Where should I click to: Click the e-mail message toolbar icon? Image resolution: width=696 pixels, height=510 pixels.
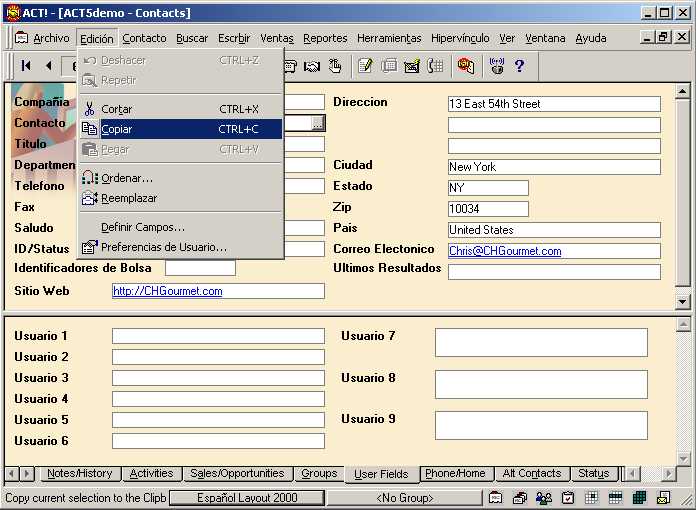tap(412, 66)
